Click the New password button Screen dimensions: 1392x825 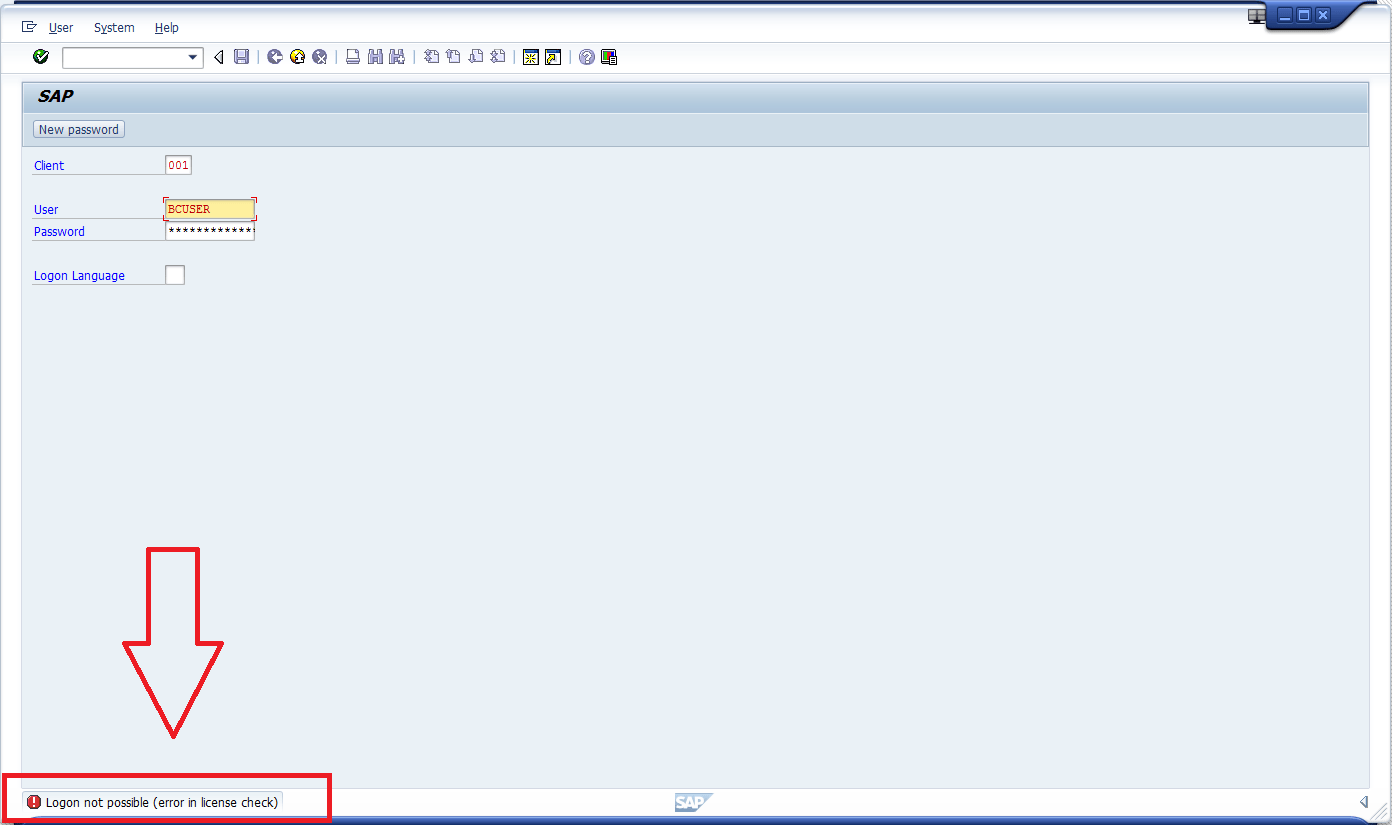pos(79,129)
